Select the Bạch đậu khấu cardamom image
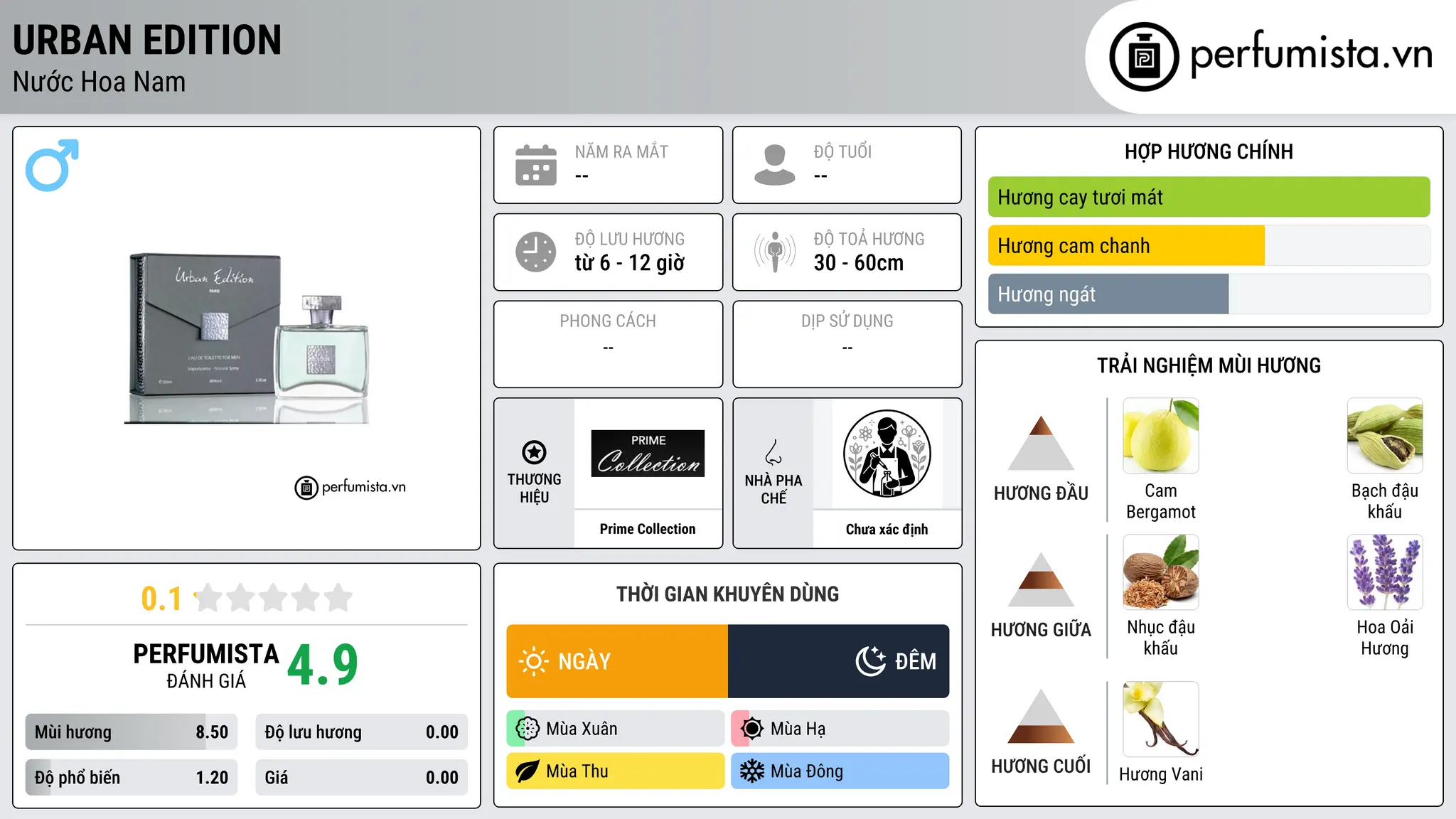The image size is (1456, 819). [x=1385, y=436]
